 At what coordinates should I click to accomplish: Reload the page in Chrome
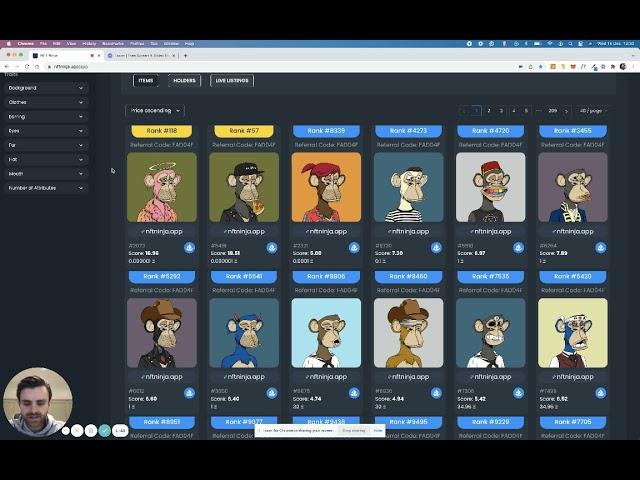click(x=27, y=67)
